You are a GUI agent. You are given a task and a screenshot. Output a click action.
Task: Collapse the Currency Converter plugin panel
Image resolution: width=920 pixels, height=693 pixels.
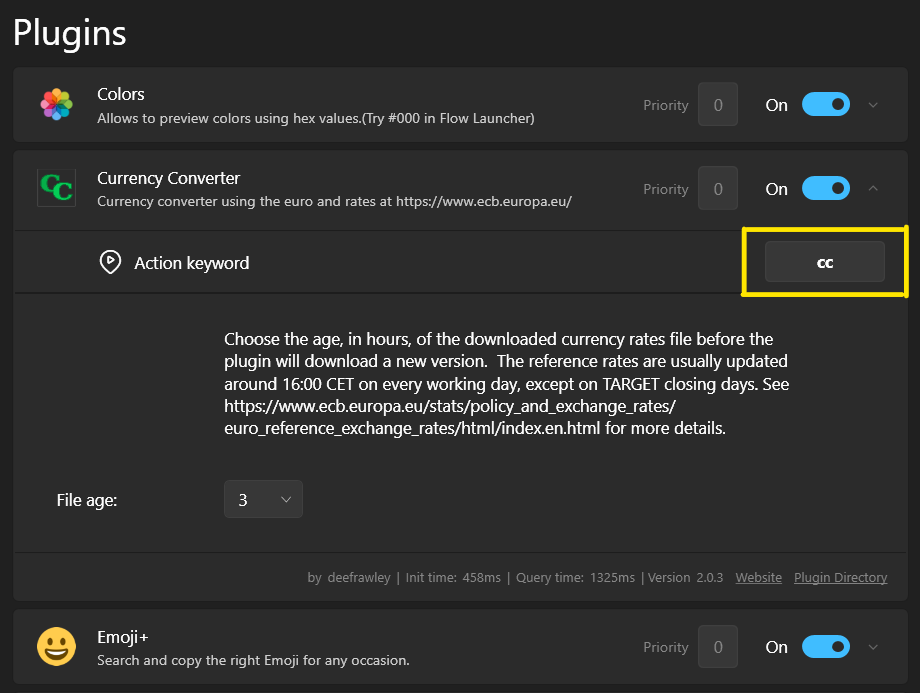click(x=873, y=188)
